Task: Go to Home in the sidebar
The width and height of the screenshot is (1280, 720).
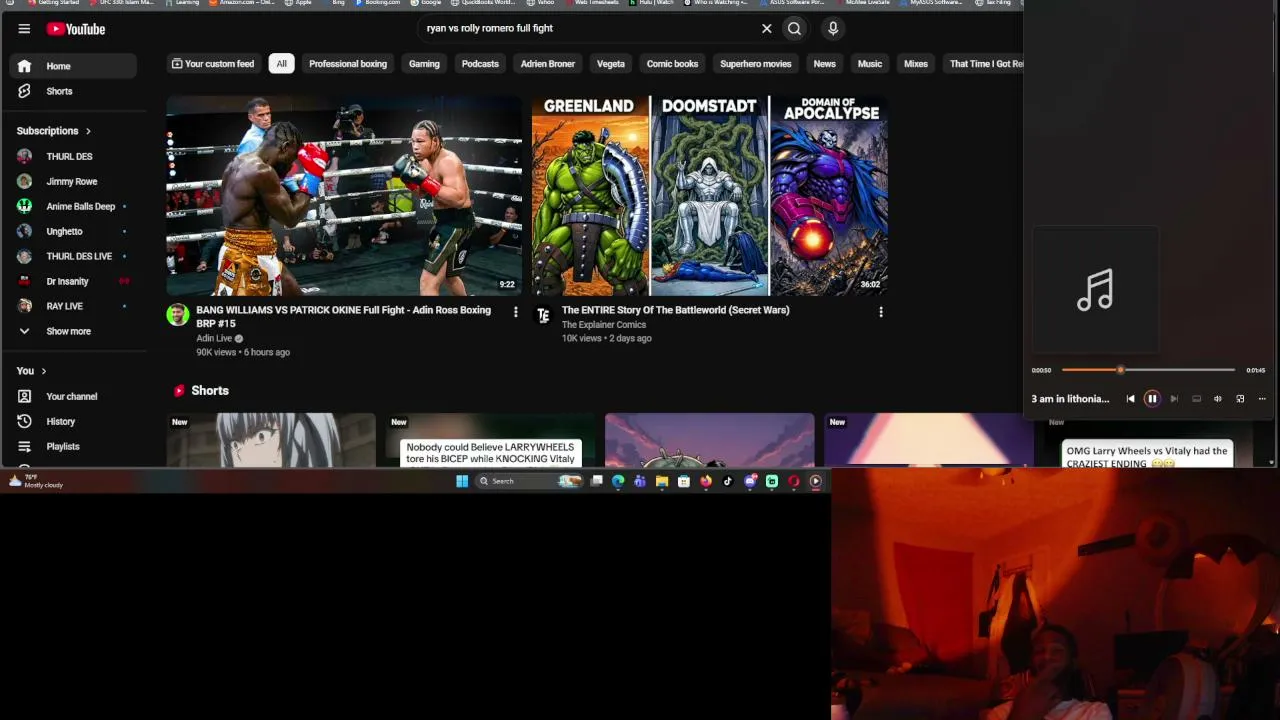Action: pyautogui.click(x=73, y=66)
